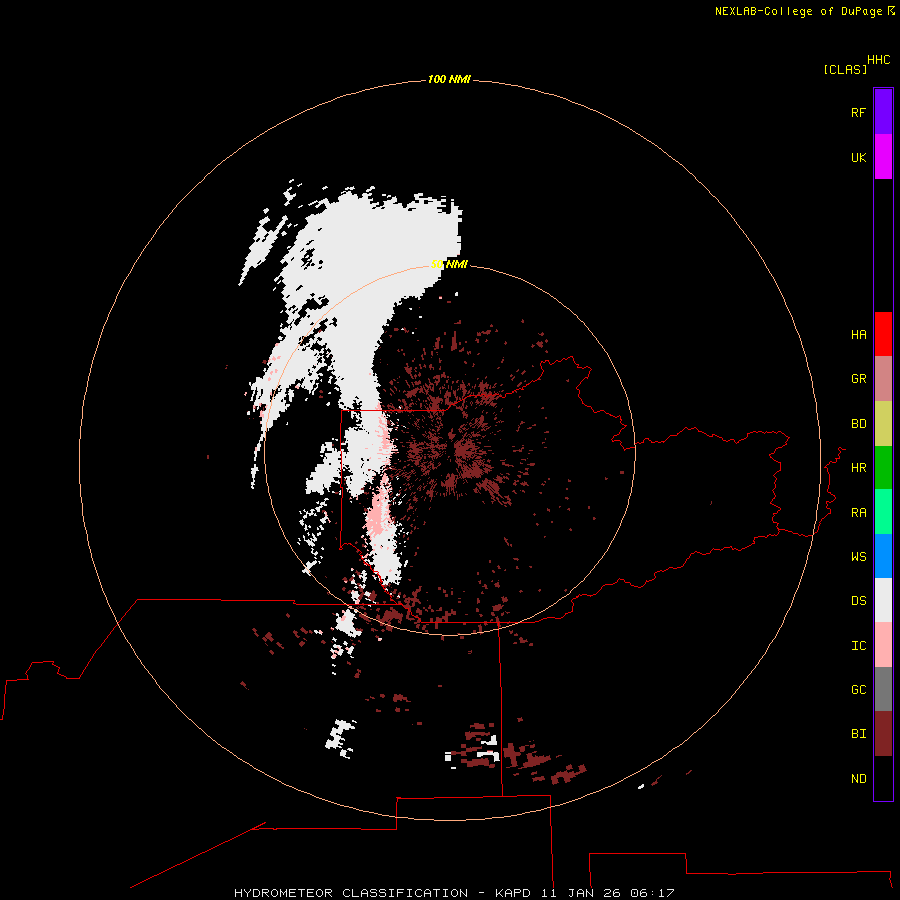This screenshot has width=900, height=900.
Task: Click the 11 JAN 26 date text
Action: (x=581, y=893)
